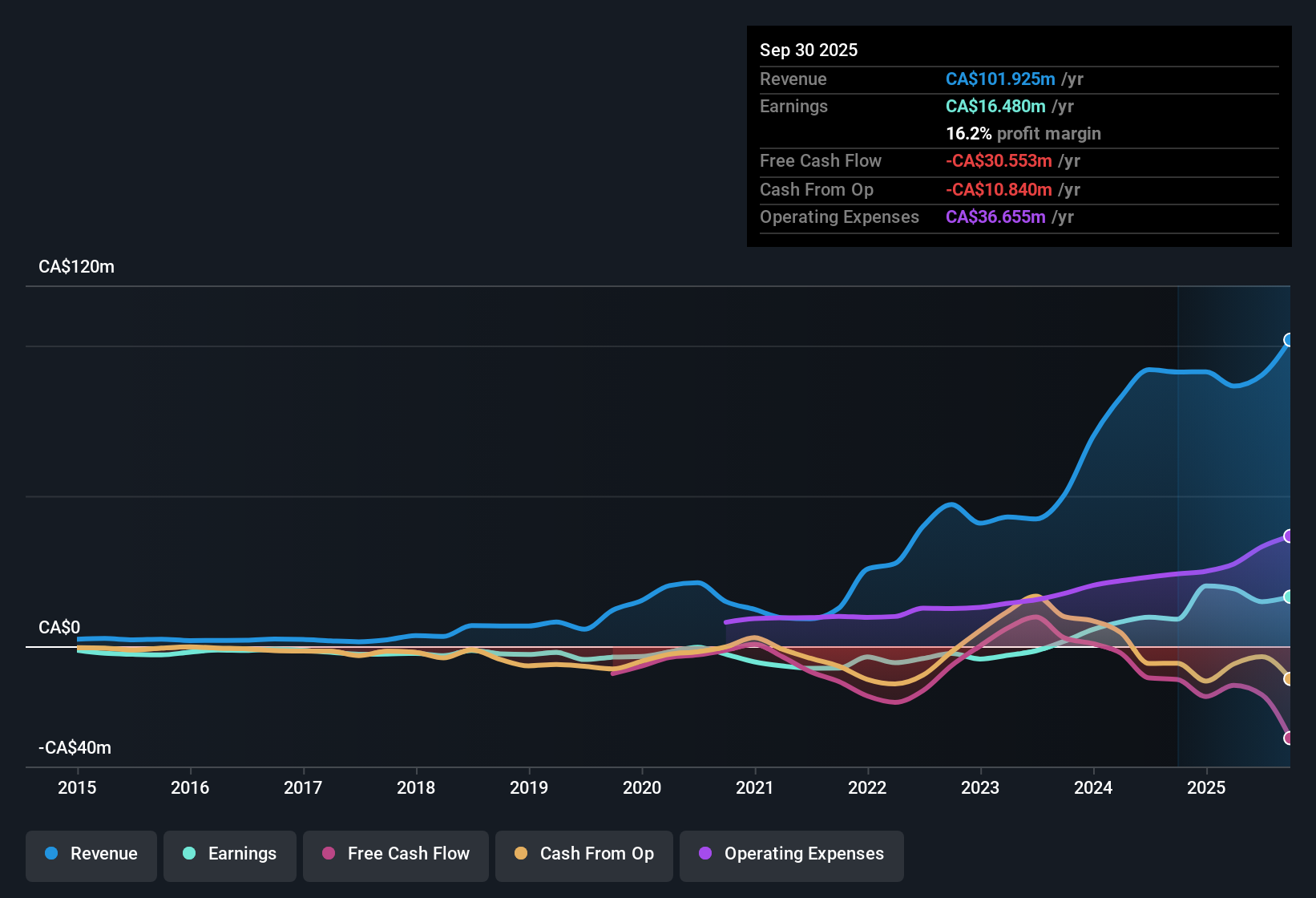The image size is (1316, 898).
Task: Click the orange Cash From Op legend dot
Action: (521, 854)
